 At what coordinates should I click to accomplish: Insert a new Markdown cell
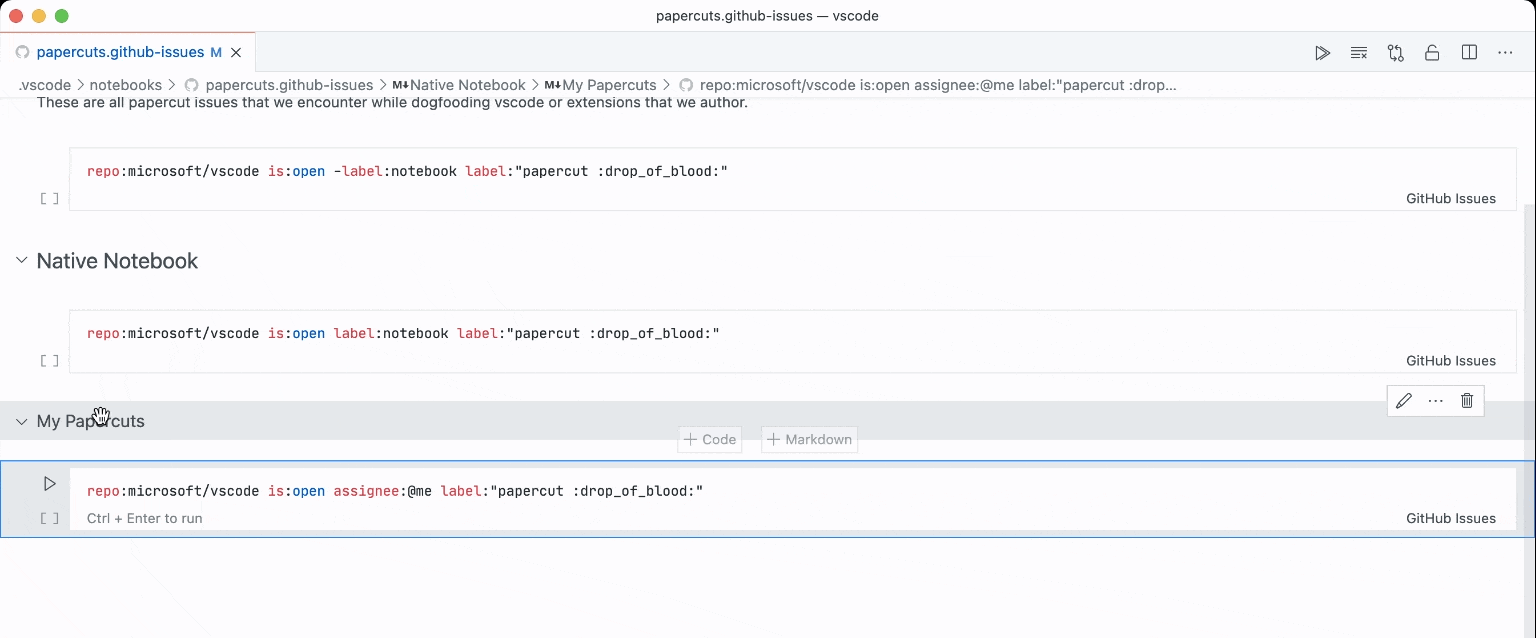point(809,439)
